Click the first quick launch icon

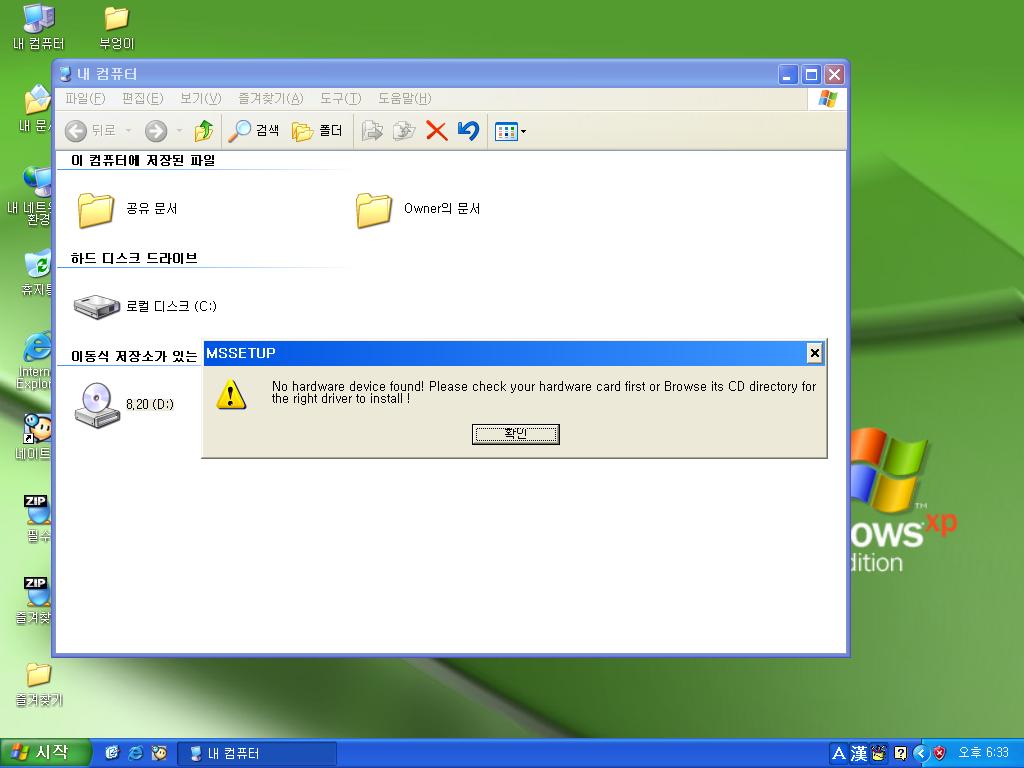112,753
